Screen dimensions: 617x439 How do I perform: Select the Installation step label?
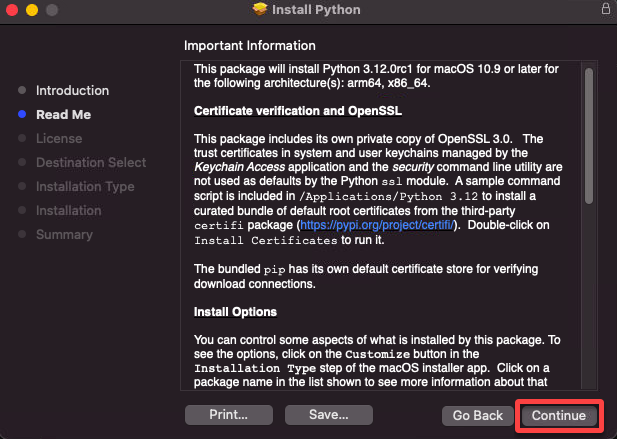click(x=68, y=210)
